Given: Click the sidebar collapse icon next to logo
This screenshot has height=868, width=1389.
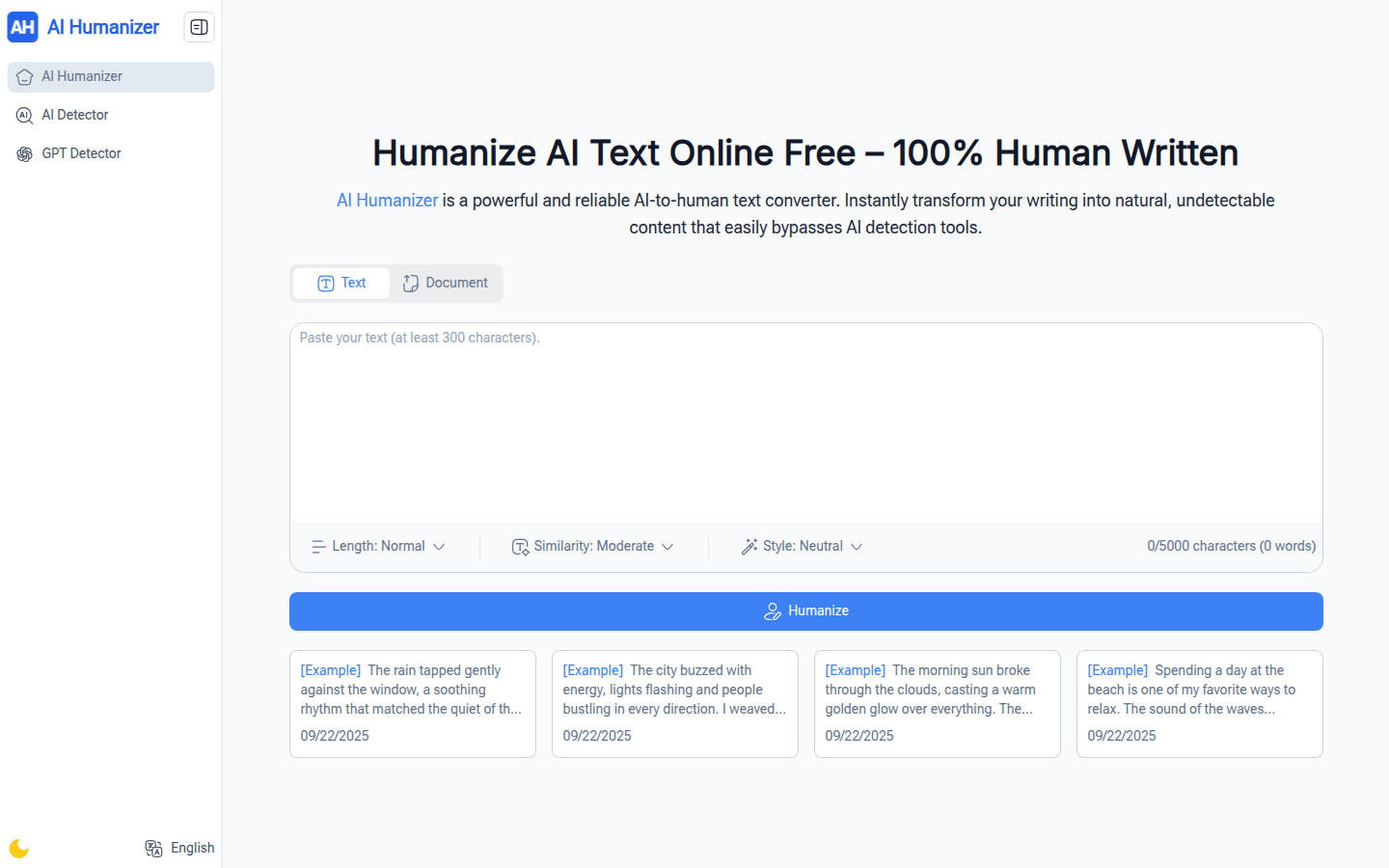Looking at the screenshot, I should pyautogui.click(x=199, y=27).
